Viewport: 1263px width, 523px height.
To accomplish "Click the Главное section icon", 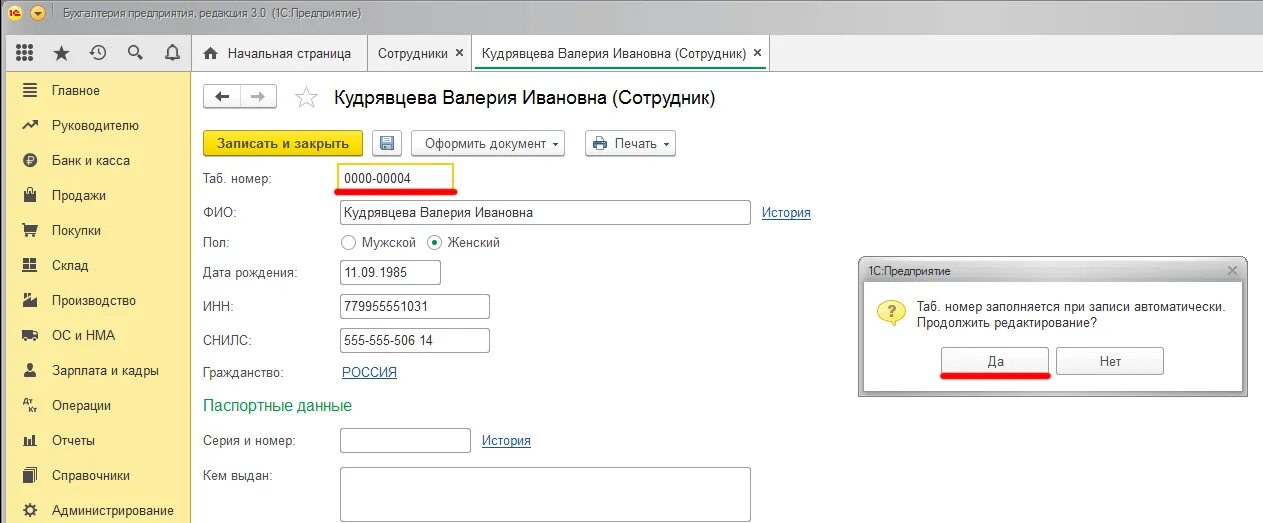I will tap(30, 90).
